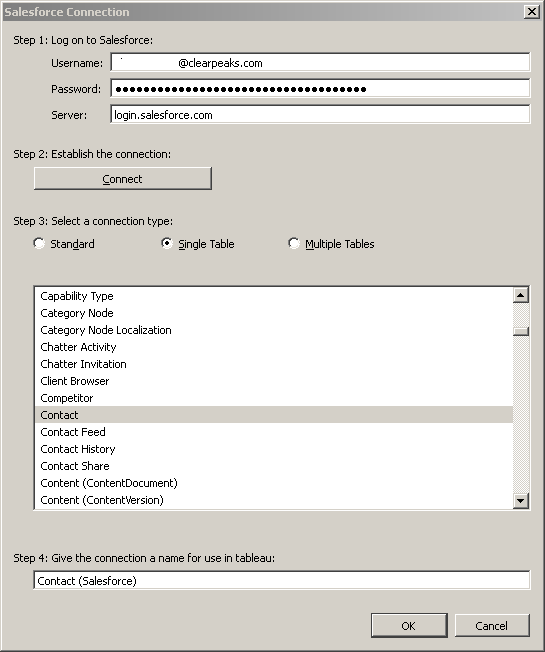
Task: Select Category Node Localization in the list
Action: pos(274,330)
